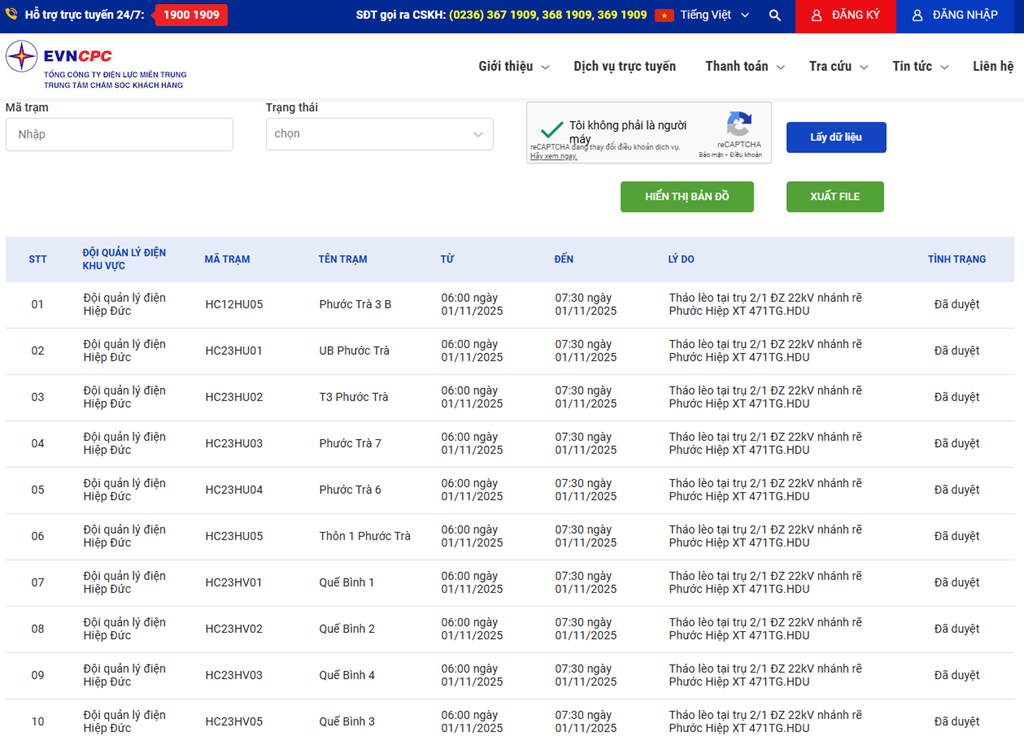Click the search magnifier icon
The height and width of the screenshot is (745, 1024).
775,16
